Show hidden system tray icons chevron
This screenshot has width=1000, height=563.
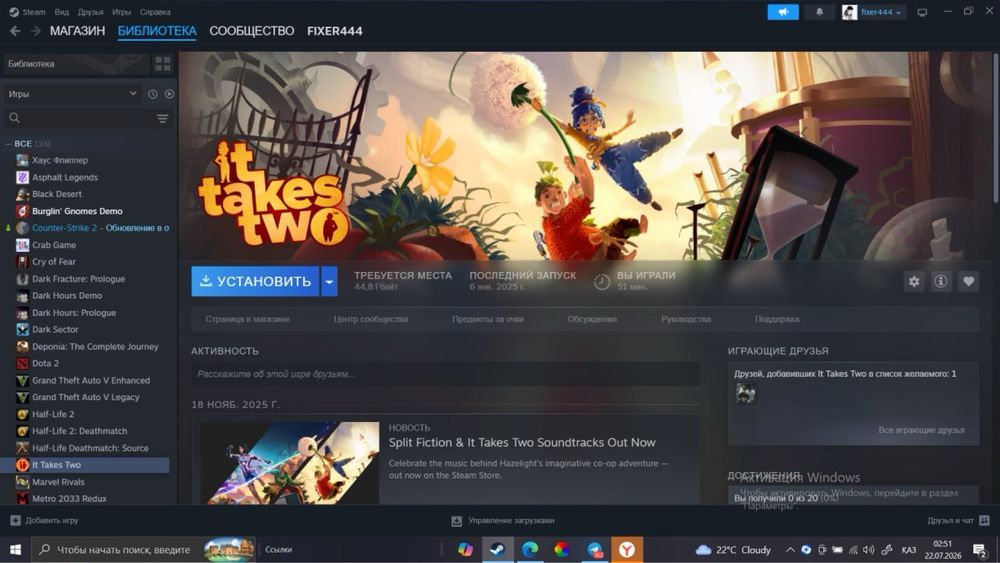(790, 550)
